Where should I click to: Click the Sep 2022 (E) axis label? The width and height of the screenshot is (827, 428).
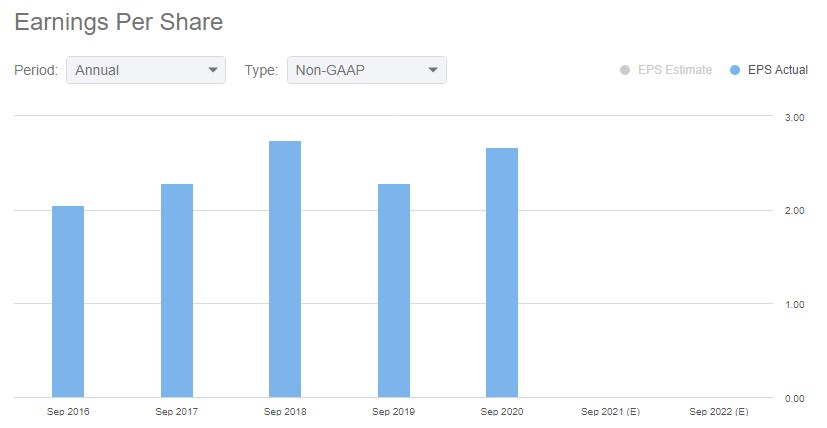[x=719, y=412]
